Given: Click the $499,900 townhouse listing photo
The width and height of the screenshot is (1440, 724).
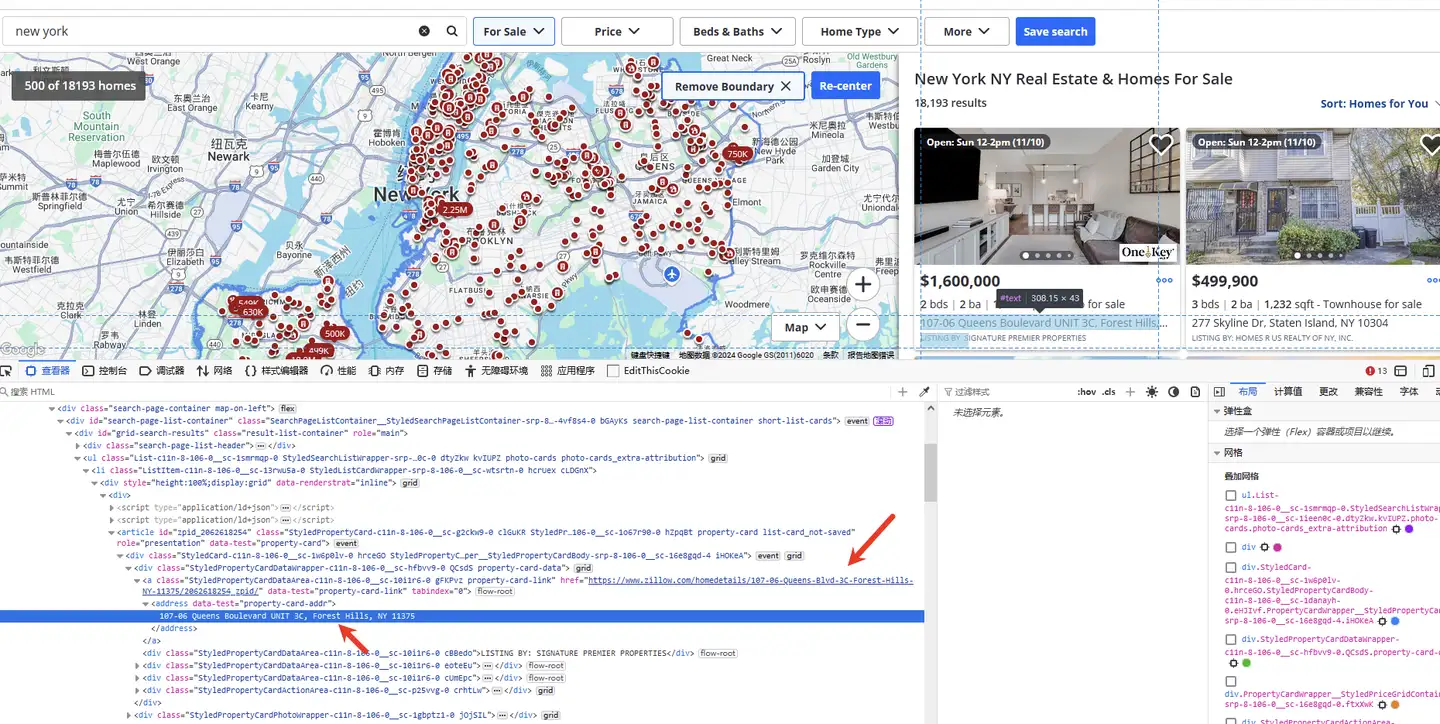Looking at the screenshot, I should pyautogui.click(x=1313, y=196).
